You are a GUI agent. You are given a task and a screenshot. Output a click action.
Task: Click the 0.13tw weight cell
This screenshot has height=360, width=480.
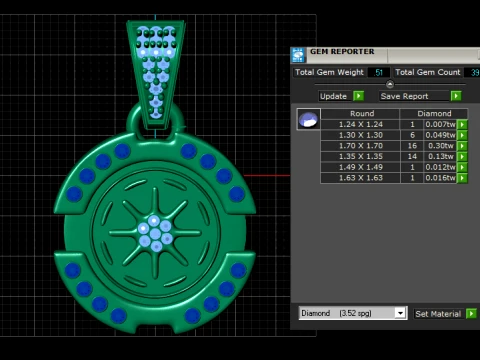coord(440,156)
